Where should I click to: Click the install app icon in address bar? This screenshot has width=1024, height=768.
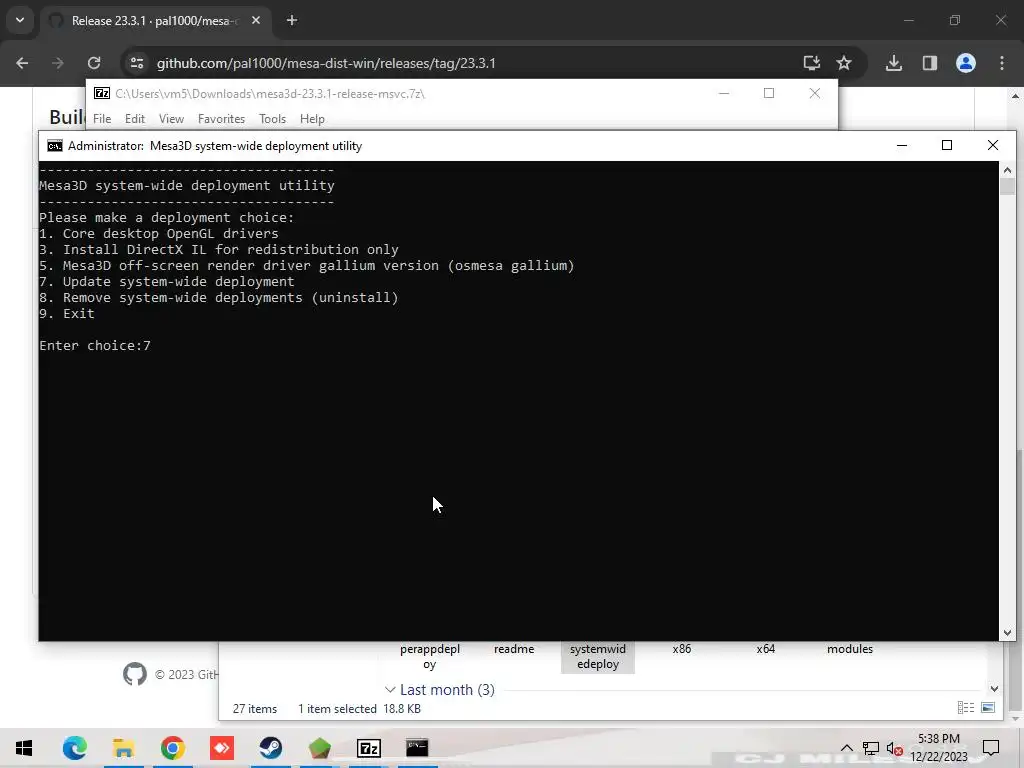pos(812,63)
